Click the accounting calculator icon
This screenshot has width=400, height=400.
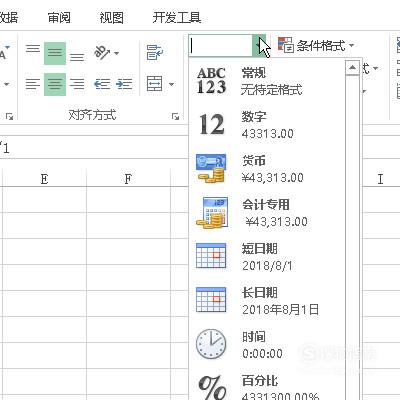(212, 213)
